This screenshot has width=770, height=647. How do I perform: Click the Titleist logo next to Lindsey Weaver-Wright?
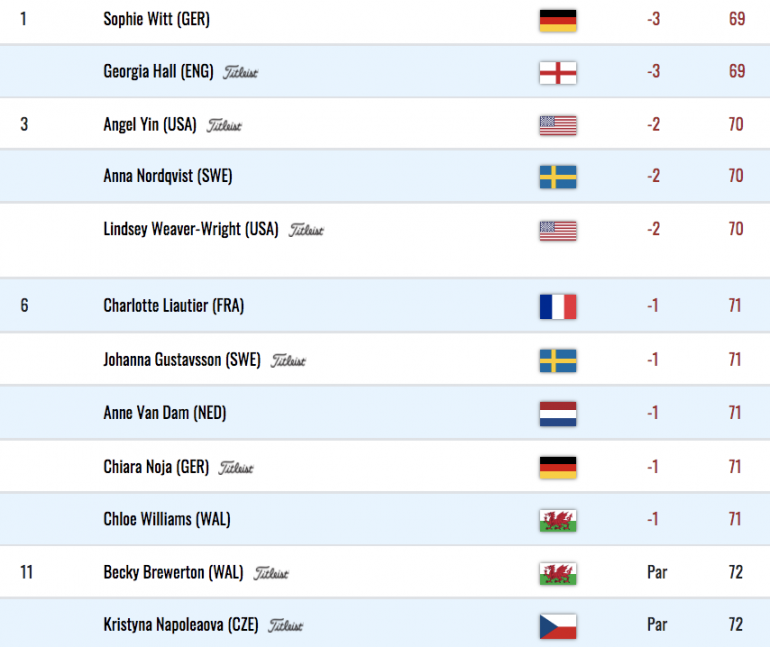click(306, 230)
